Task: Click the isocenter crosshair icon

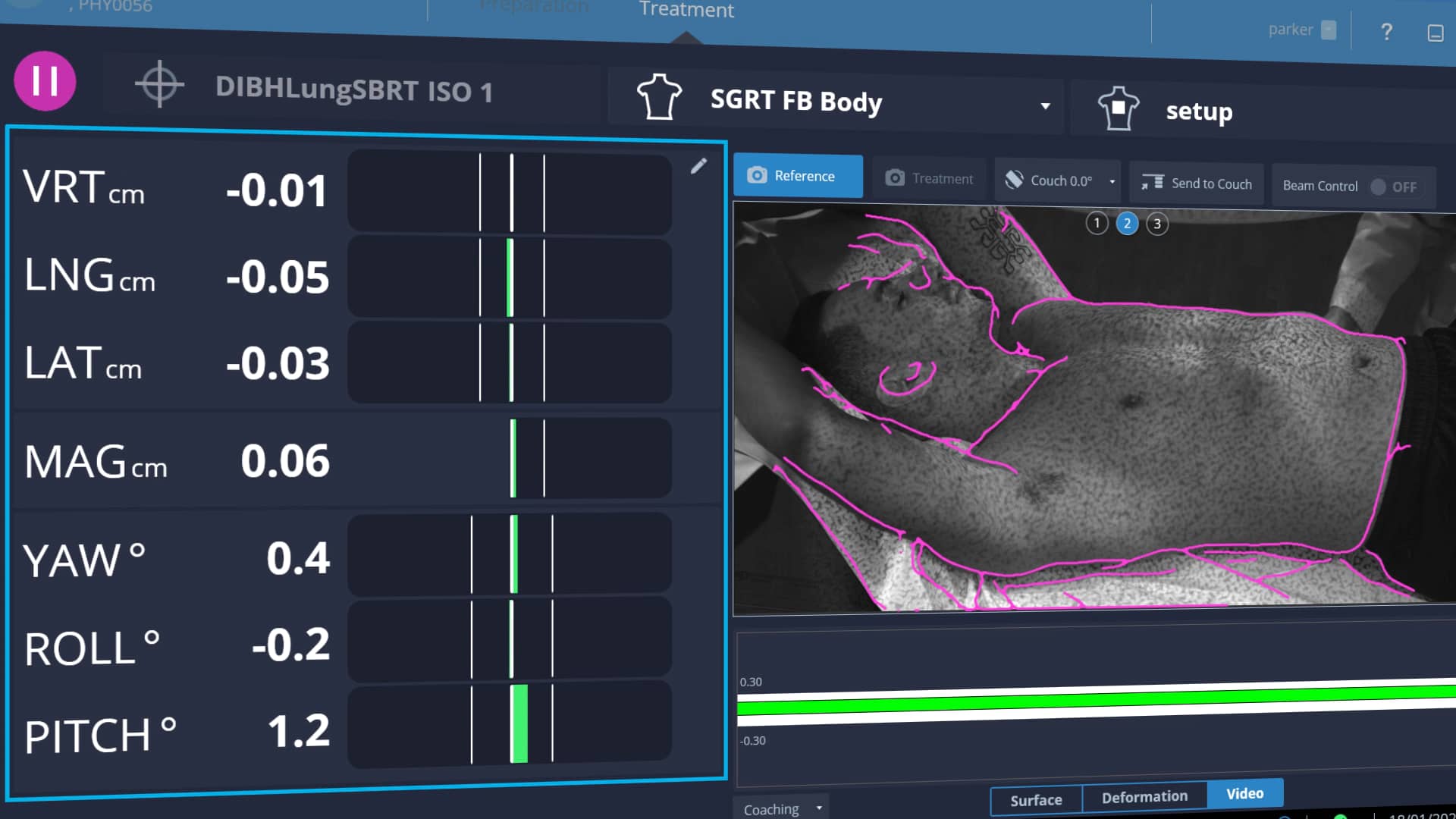Action: (x=159, y=84)
